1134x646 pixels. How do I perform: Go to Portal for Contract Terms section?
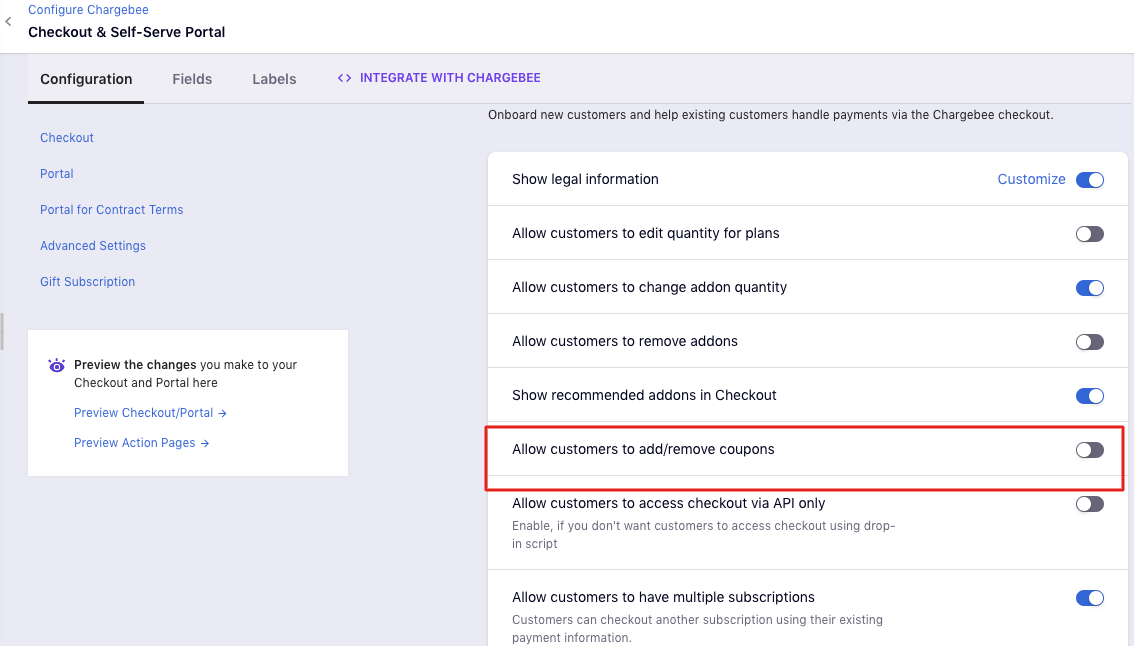click(x=111, y=210)
